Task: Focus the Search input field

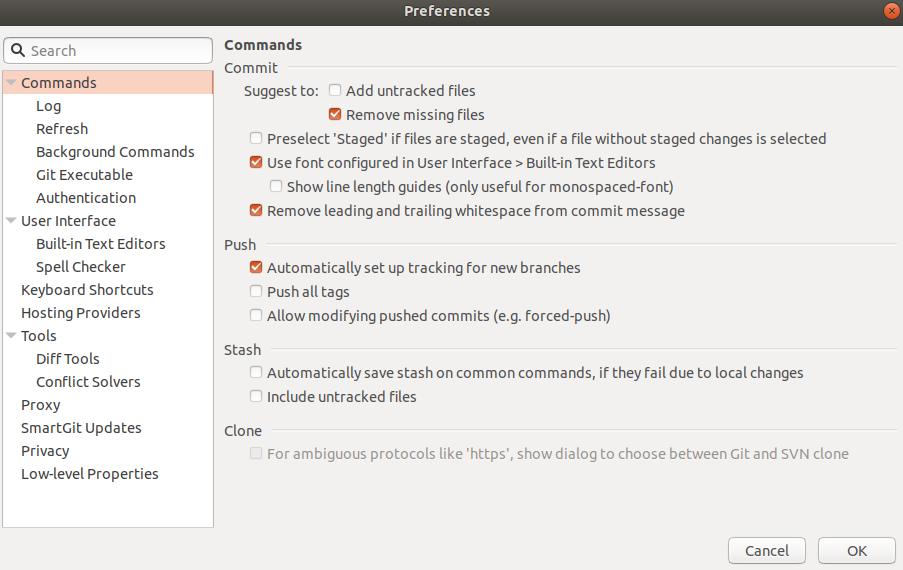Action: 108,51
